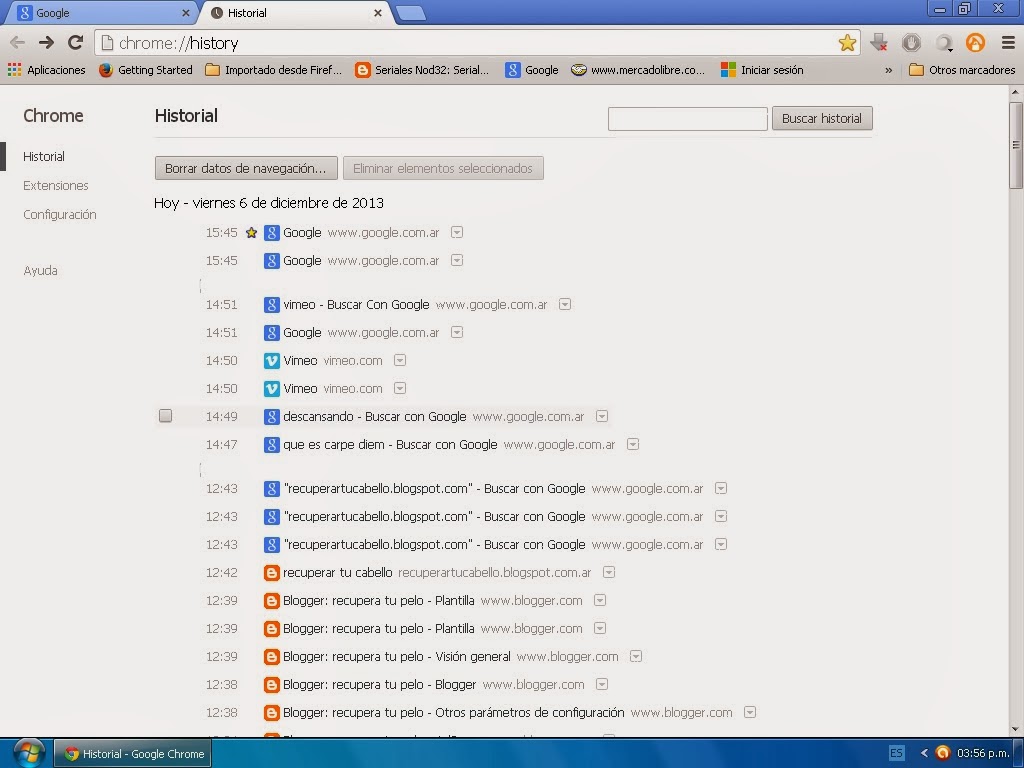The image size is (1024, 768).
Task: Open the Google bookmark in bookmarks bar
Action: tap(532, 70)
